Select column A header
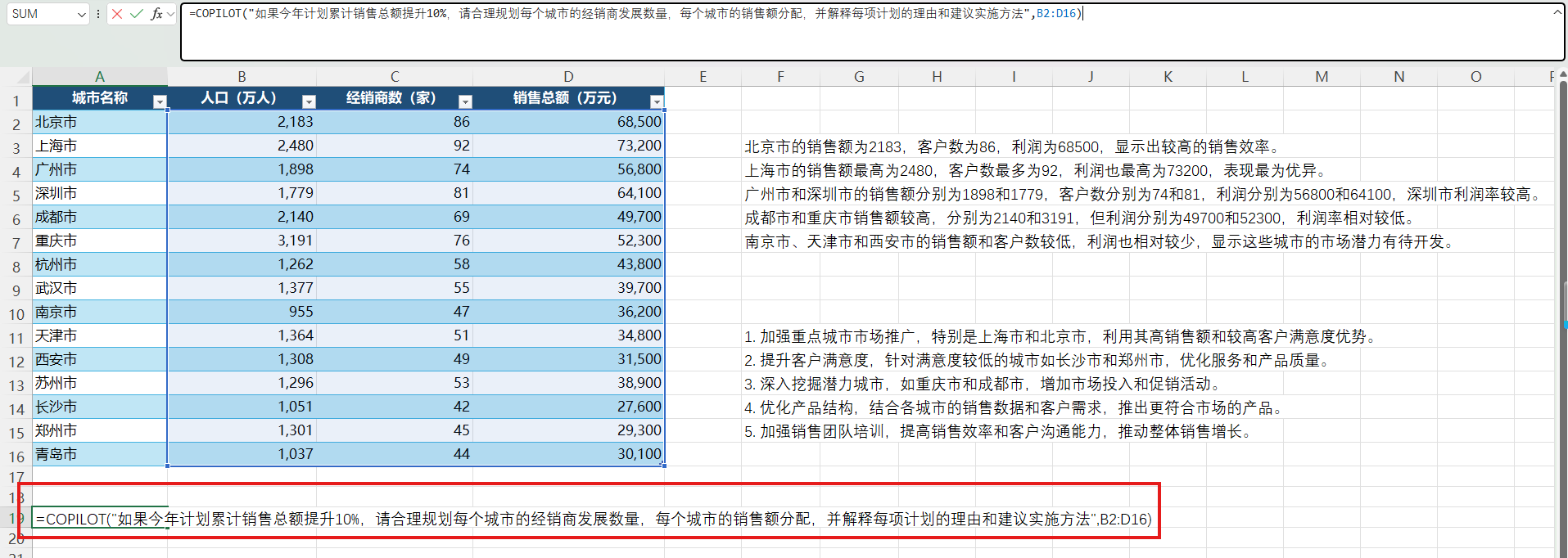Image resolution: width=1568 pixels, height=558 pixels. (x=100, y=77)
